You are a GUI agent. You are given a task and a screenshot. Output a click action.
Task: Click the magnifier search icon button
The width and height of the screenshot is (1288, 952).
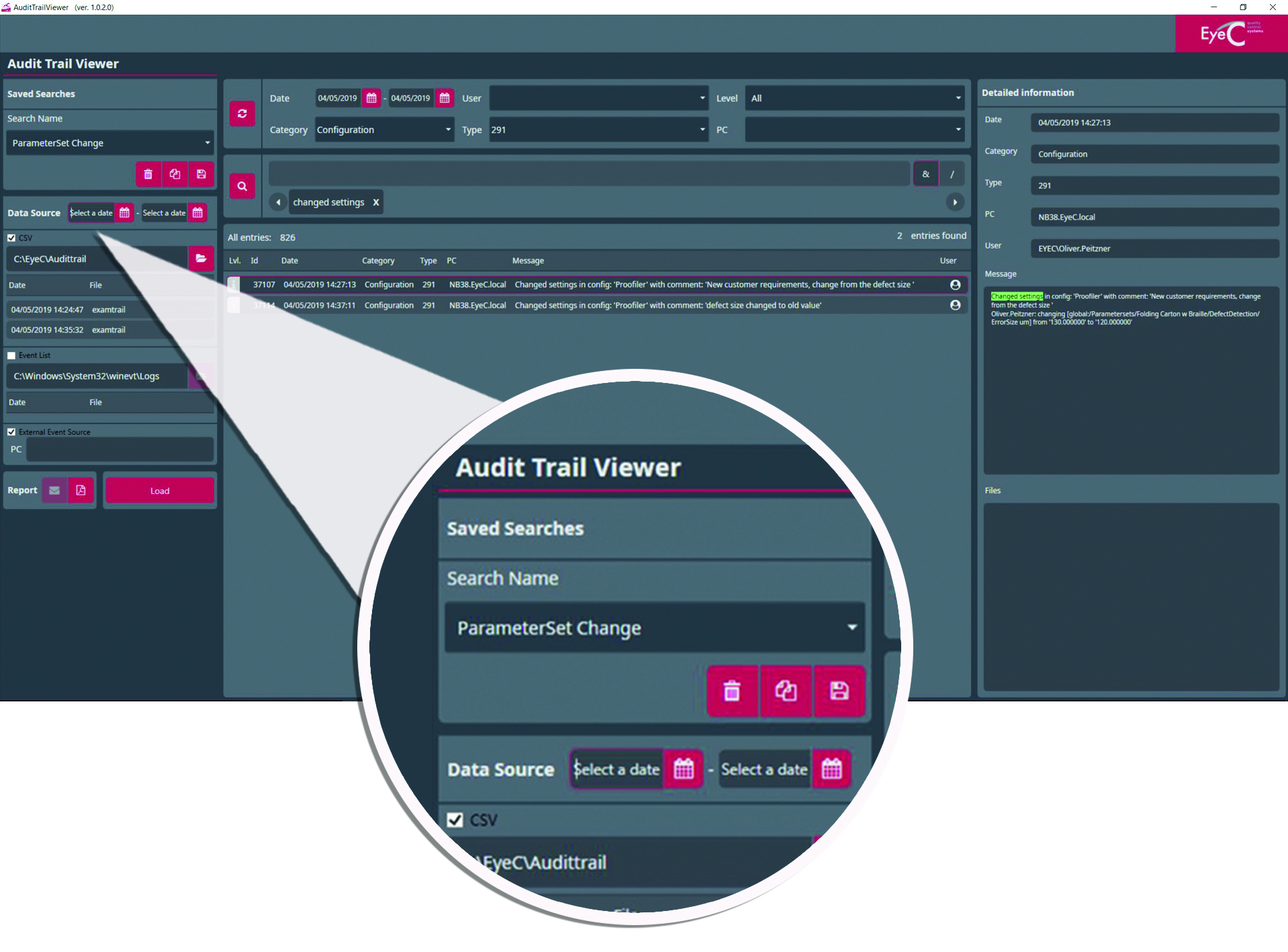coord(242,186)
